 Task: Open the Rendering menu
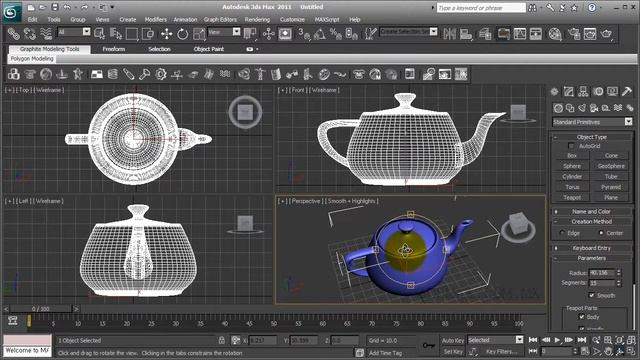pos(257,19)
